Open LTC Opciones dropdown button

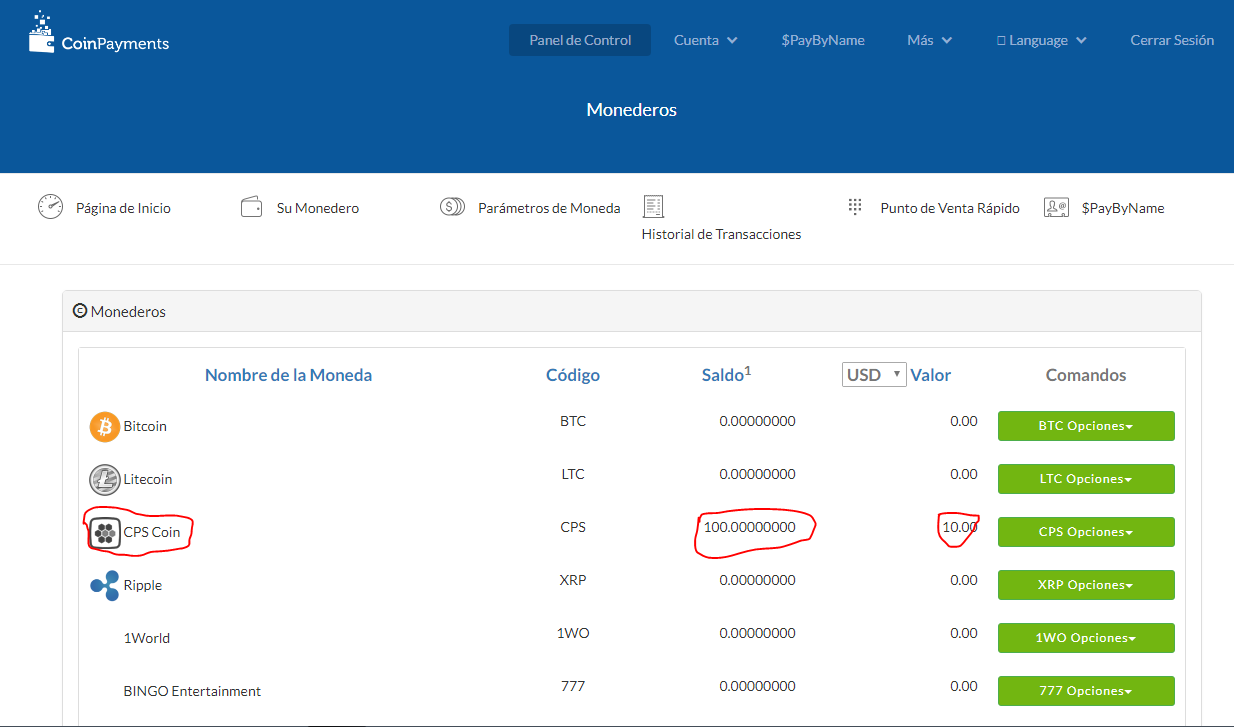click(1086, 479)
